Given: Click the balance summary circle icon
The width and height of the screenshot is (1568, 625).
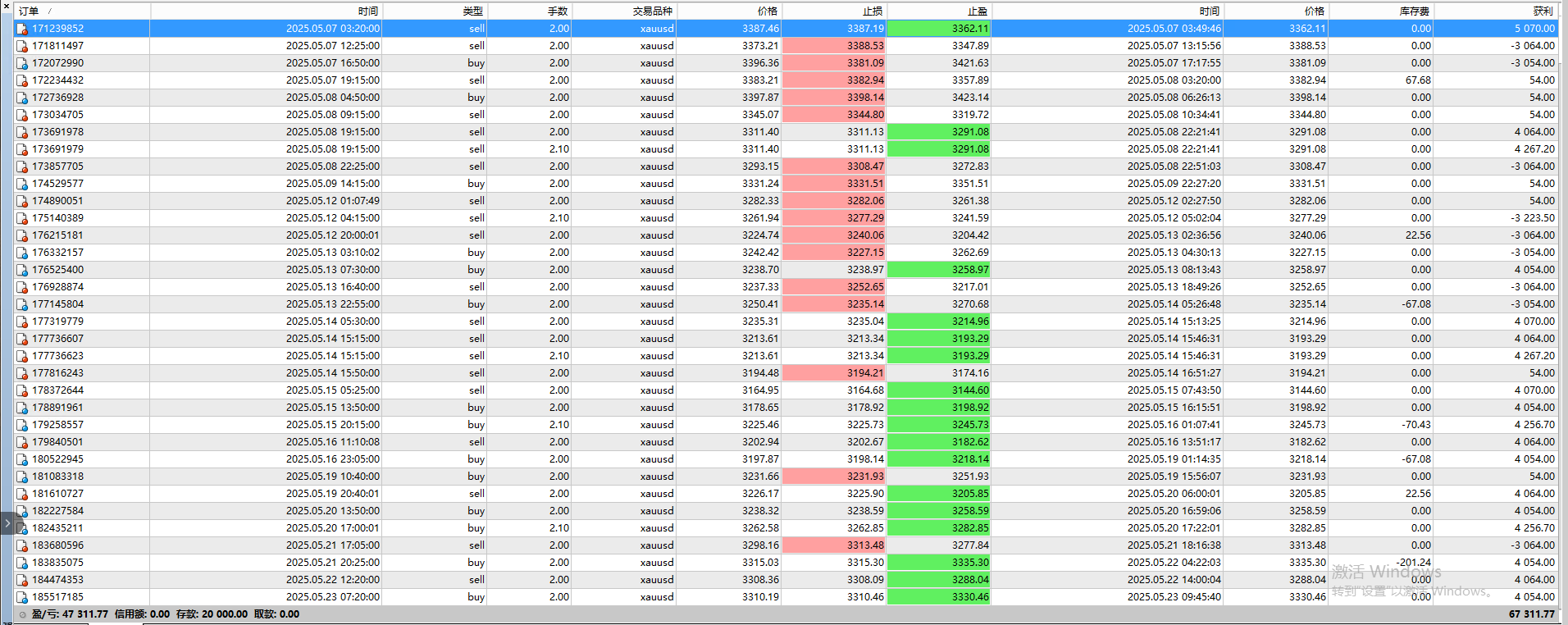Looking at the screenshot, I should [22, 614].
